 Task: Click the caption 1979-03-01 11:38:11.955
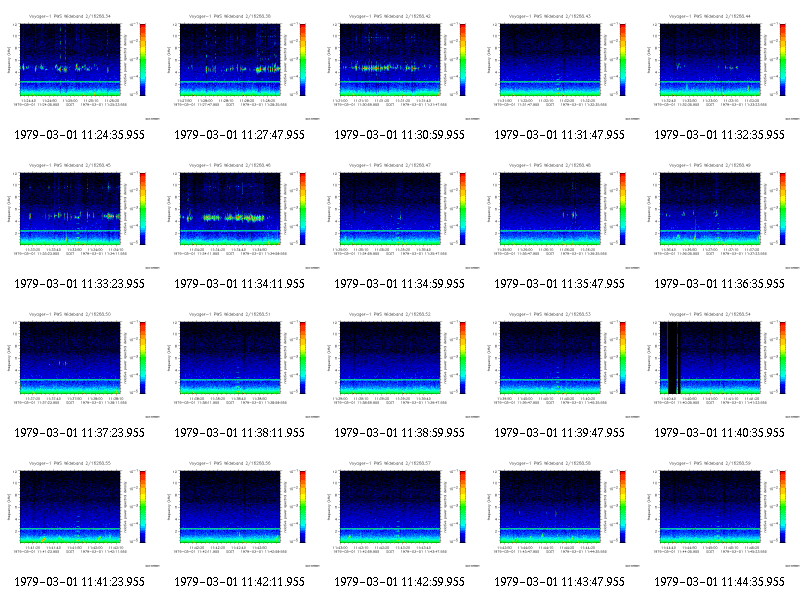coord(240,433)
